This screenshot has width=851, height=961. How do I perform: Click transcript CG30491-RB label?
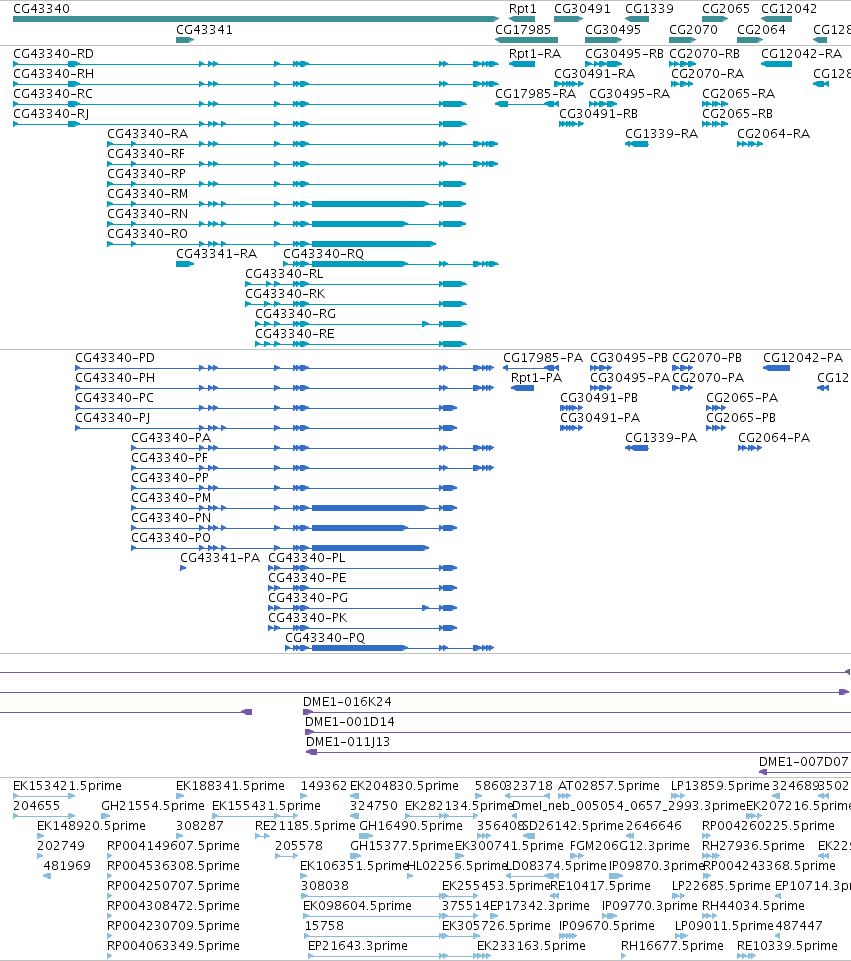click(x=599, y=114)
